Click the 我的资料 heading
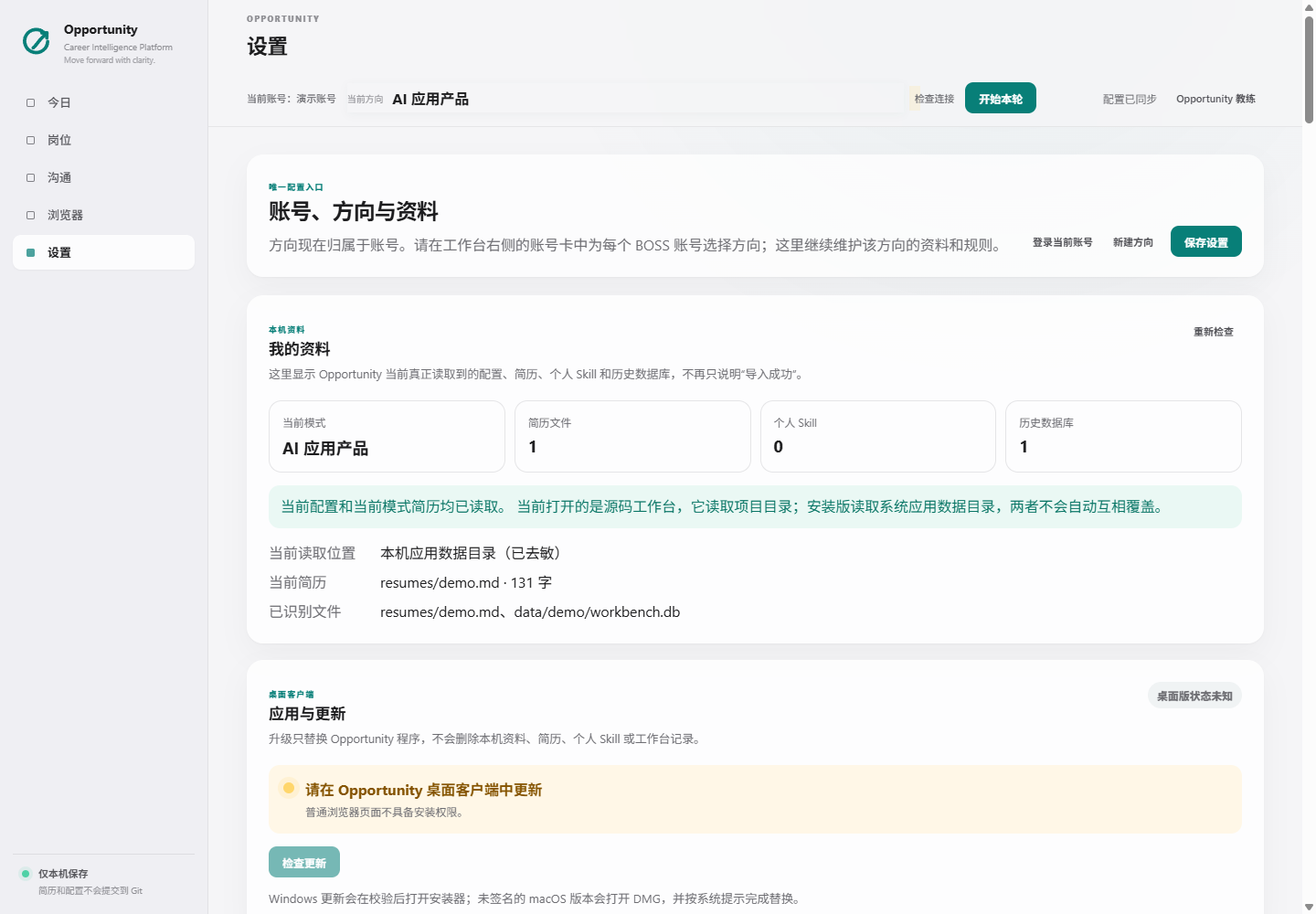Viewport: 1316px width, 914px height. [300, 349]
